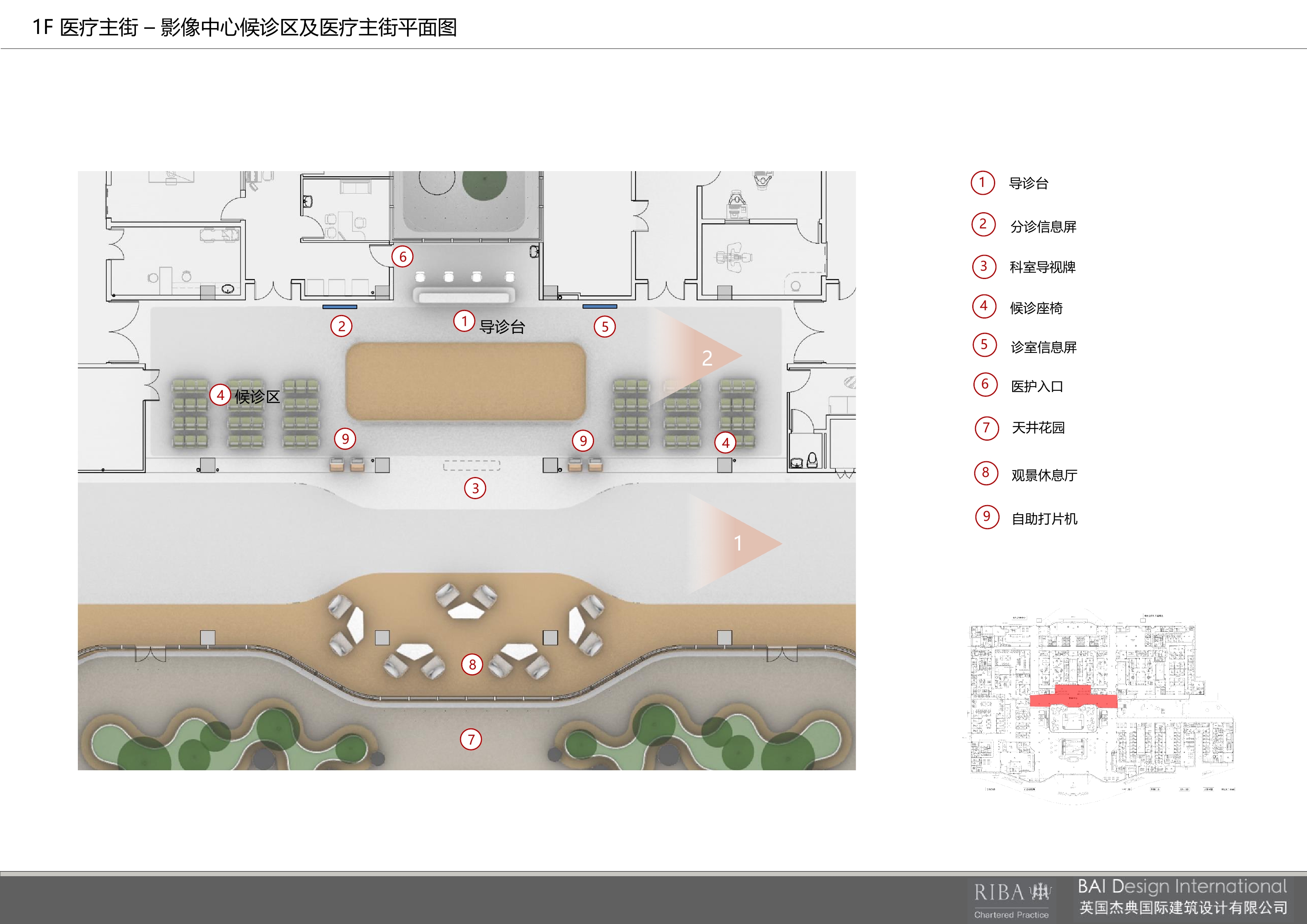Click the number 7 marker in courtyard garden
This screenshot has height=924, width=1307.
pos(471,739)
